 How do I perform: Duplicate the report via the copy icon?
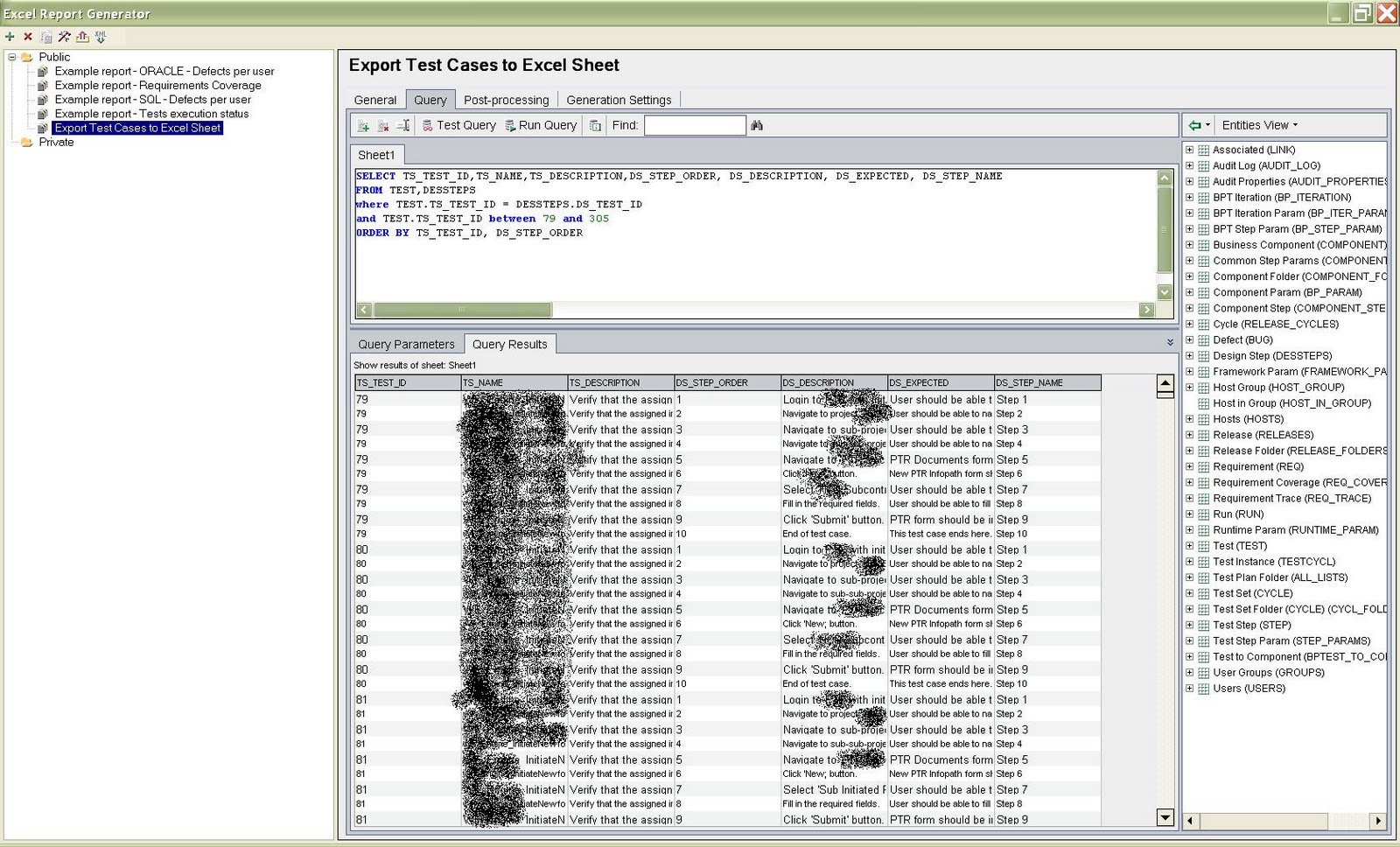pyautogui.click(x=45, y=37)
